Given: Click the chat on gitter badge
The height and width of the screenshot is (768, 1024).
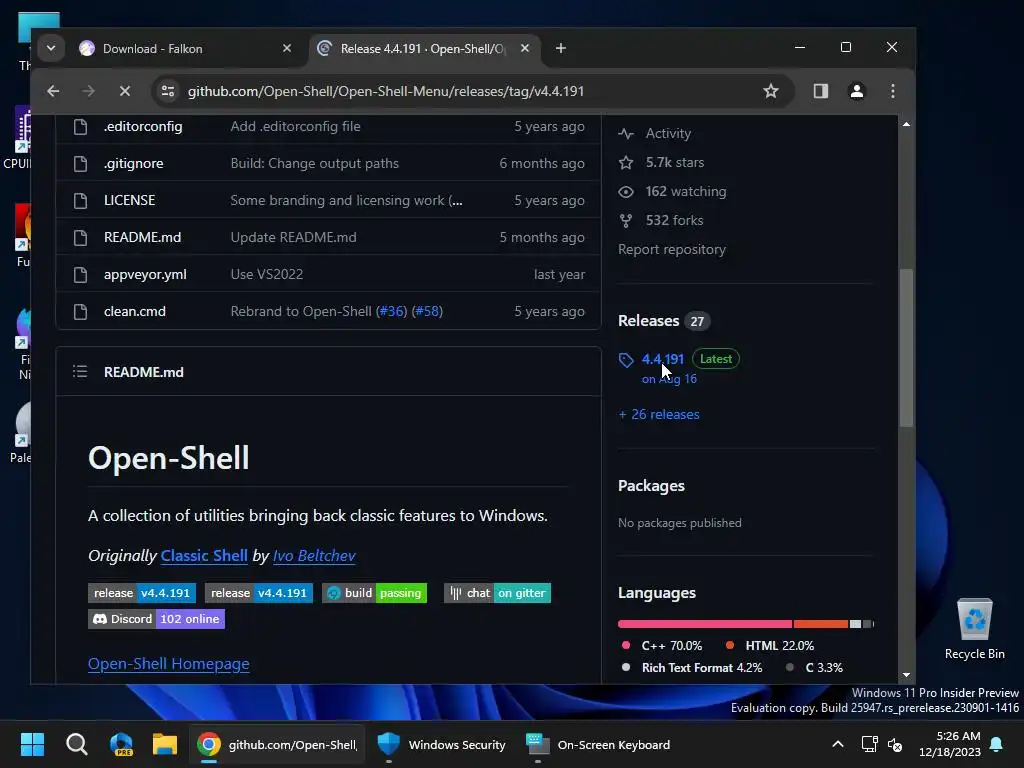Looking at the screenshot, I should click(x=497, y=593).
